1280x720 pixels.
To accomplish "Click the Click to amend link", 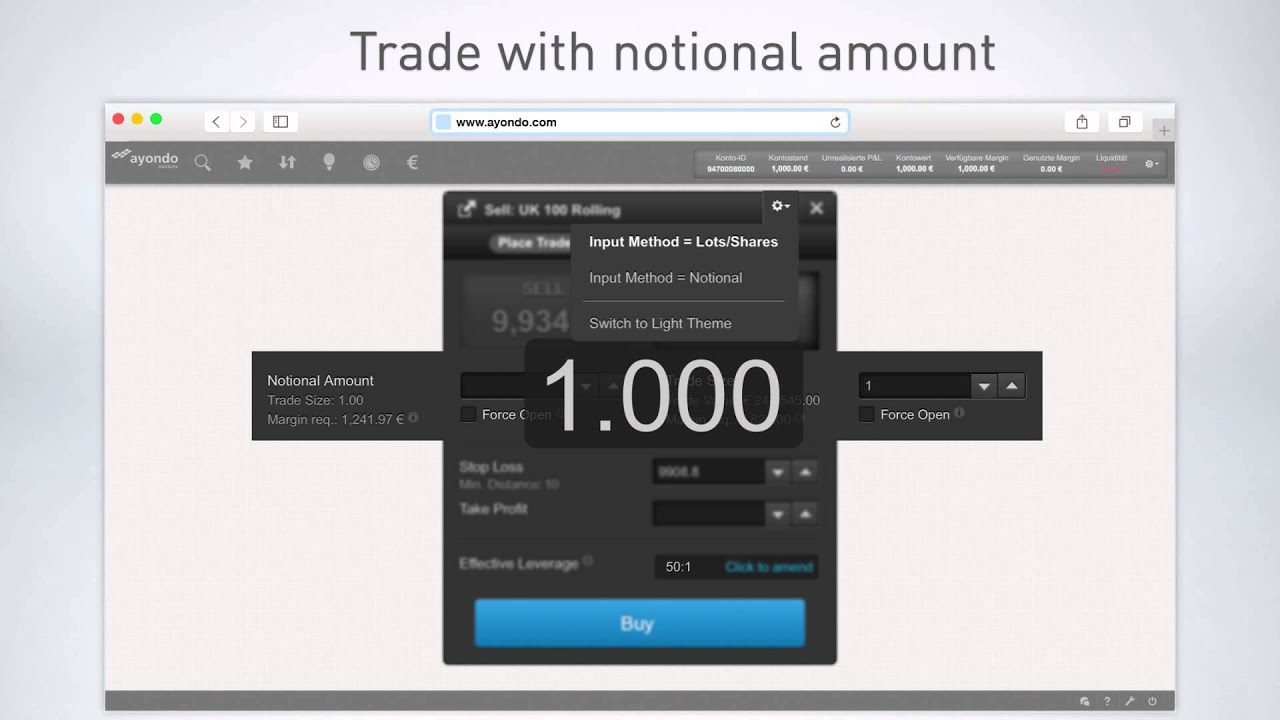I will (769, 567).
